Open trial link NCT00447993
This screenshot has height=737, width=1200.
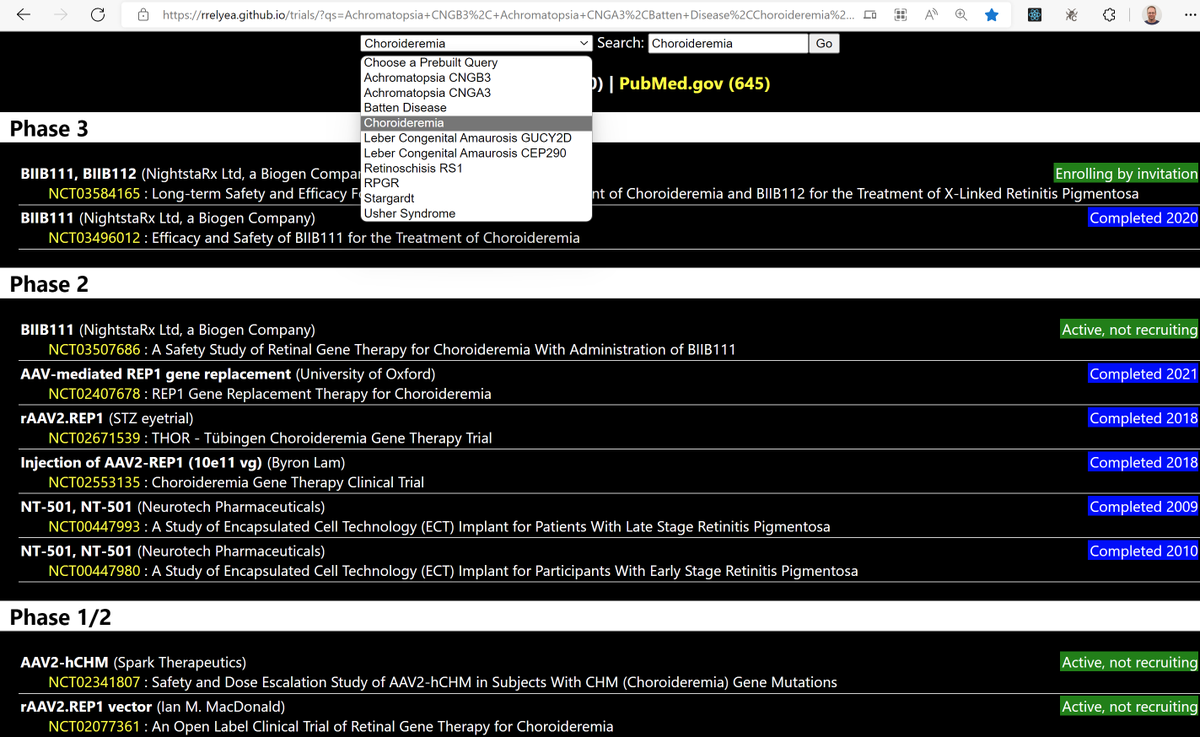click(94, 527)
